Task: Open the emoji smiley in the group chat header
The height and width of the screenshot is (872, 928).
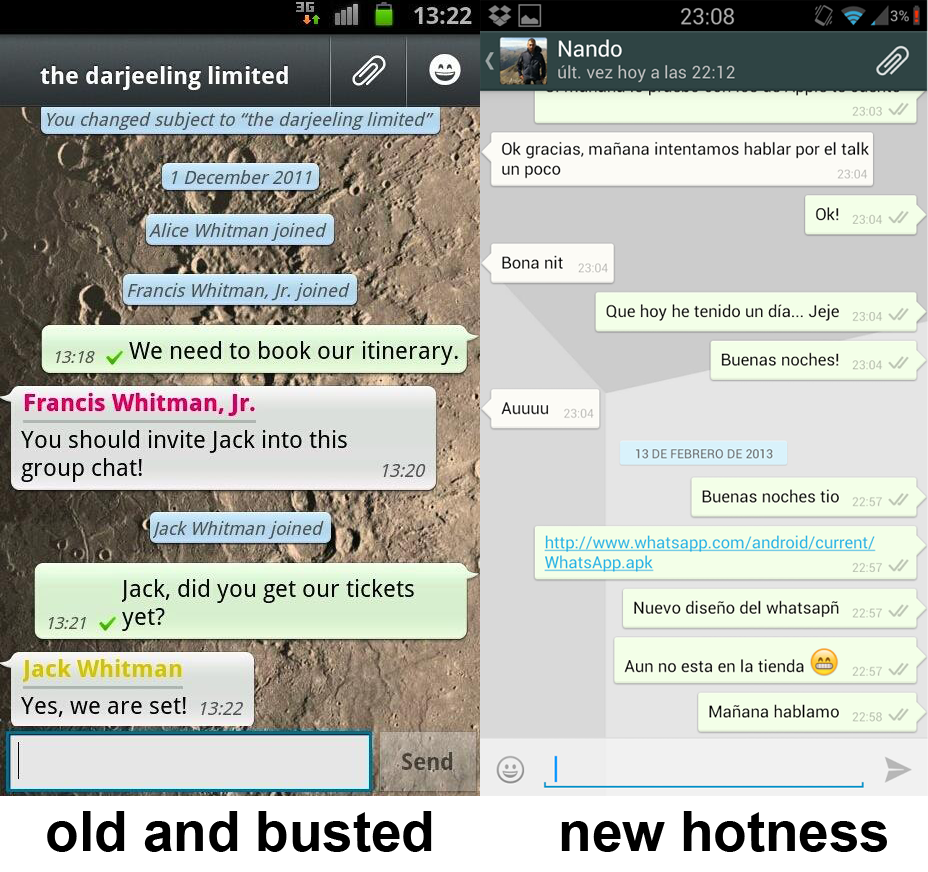Action: pos(444,71)
